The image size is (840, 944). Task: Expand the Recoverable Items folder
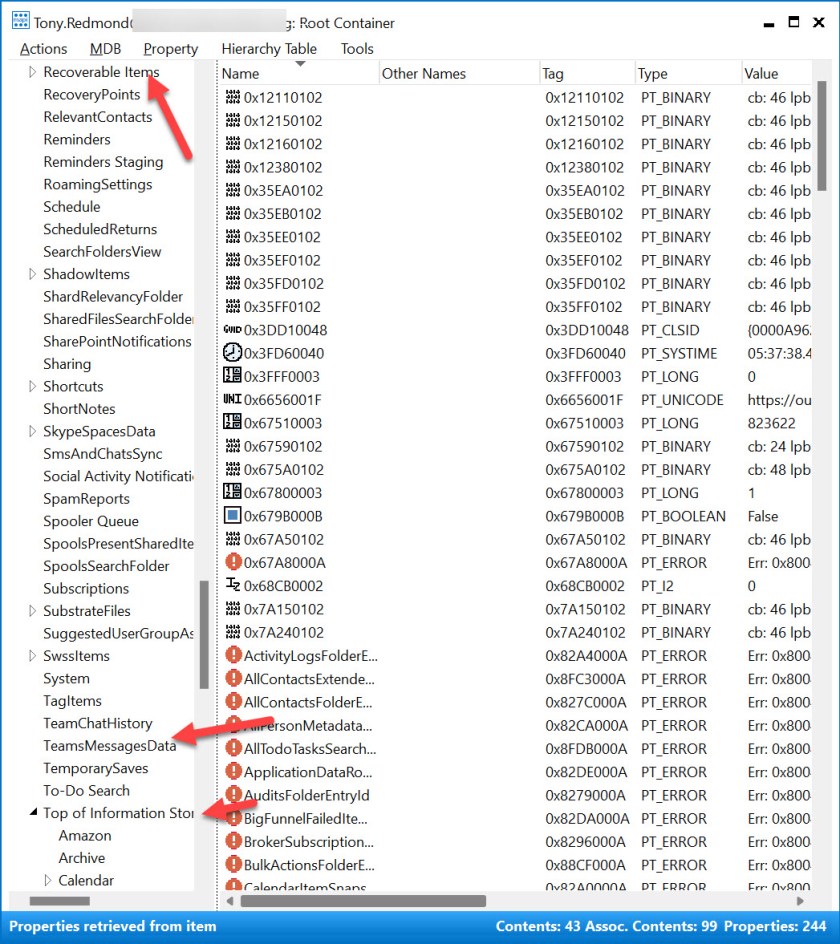[x=33, y=72]
